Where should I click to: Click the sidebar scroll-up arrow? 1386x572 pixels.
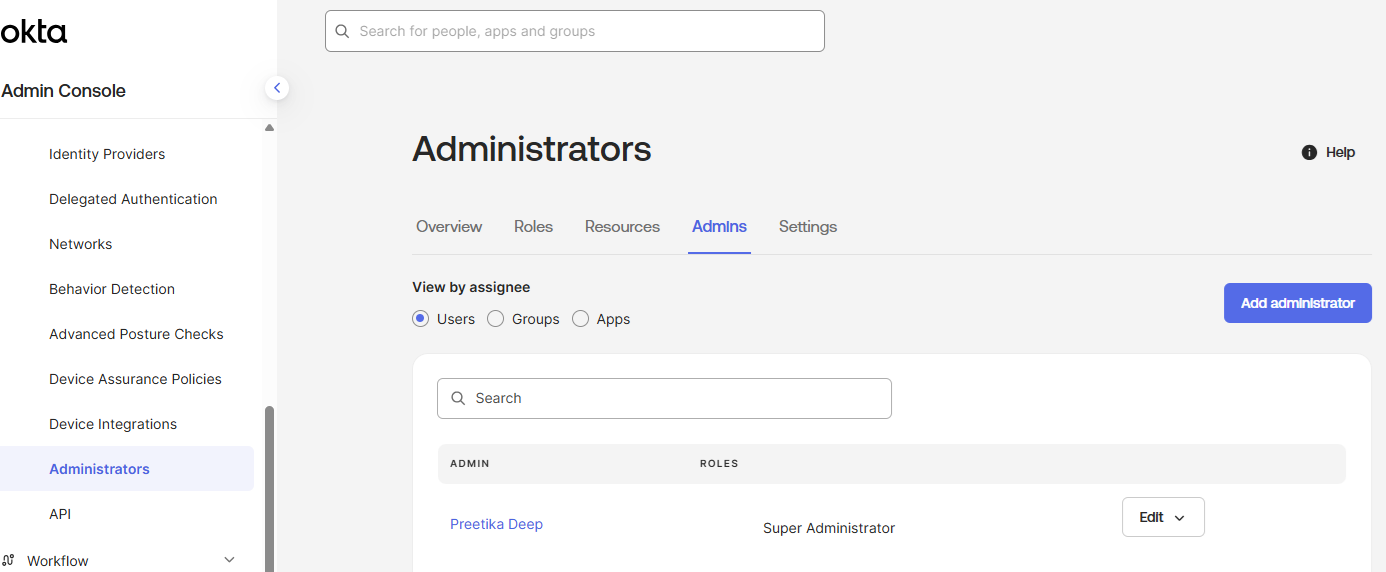coord(269,128)
